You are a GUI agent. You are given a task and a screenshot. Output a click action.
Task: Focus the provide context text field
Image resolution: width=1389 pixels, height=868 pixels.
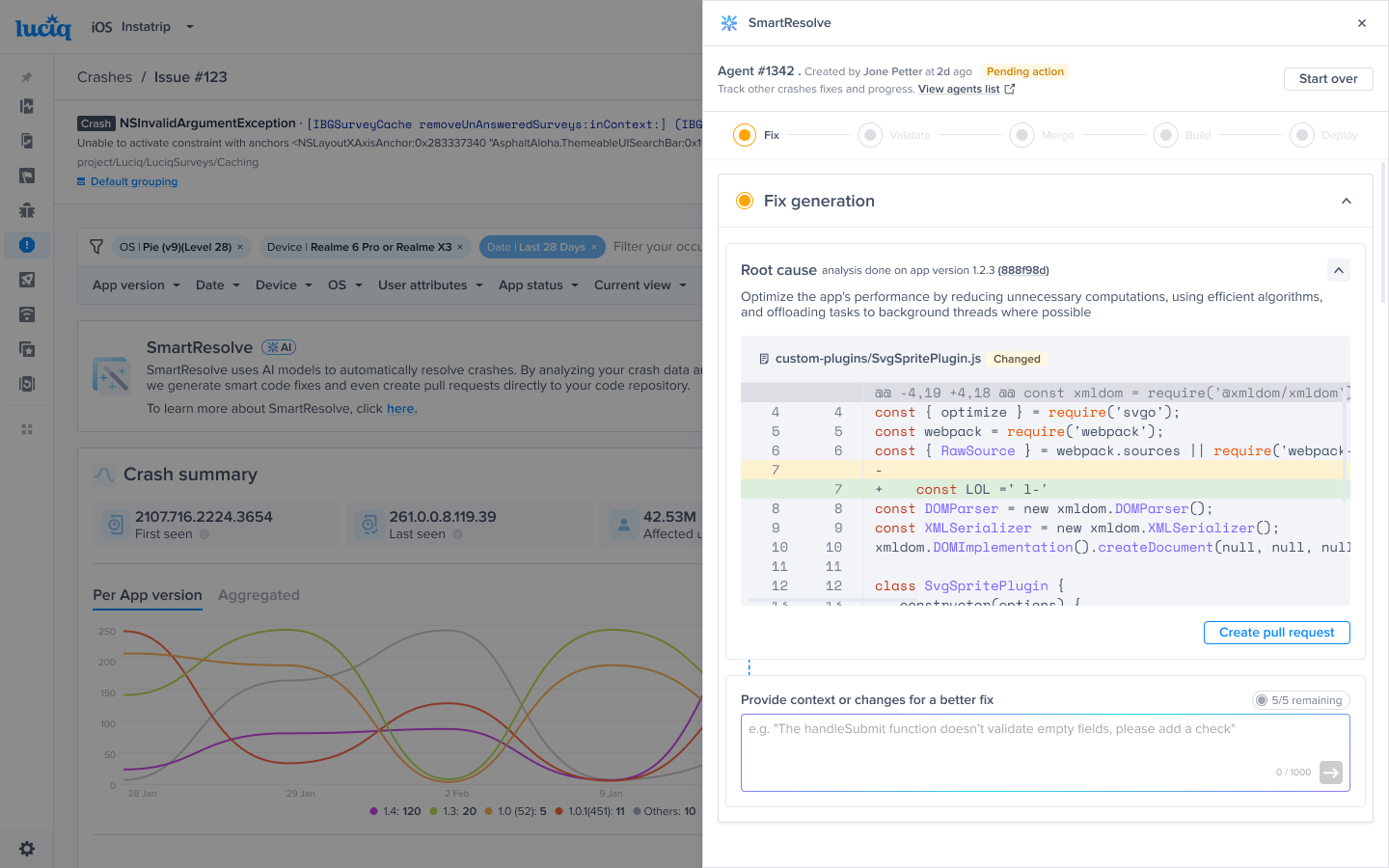[1046, 753]
